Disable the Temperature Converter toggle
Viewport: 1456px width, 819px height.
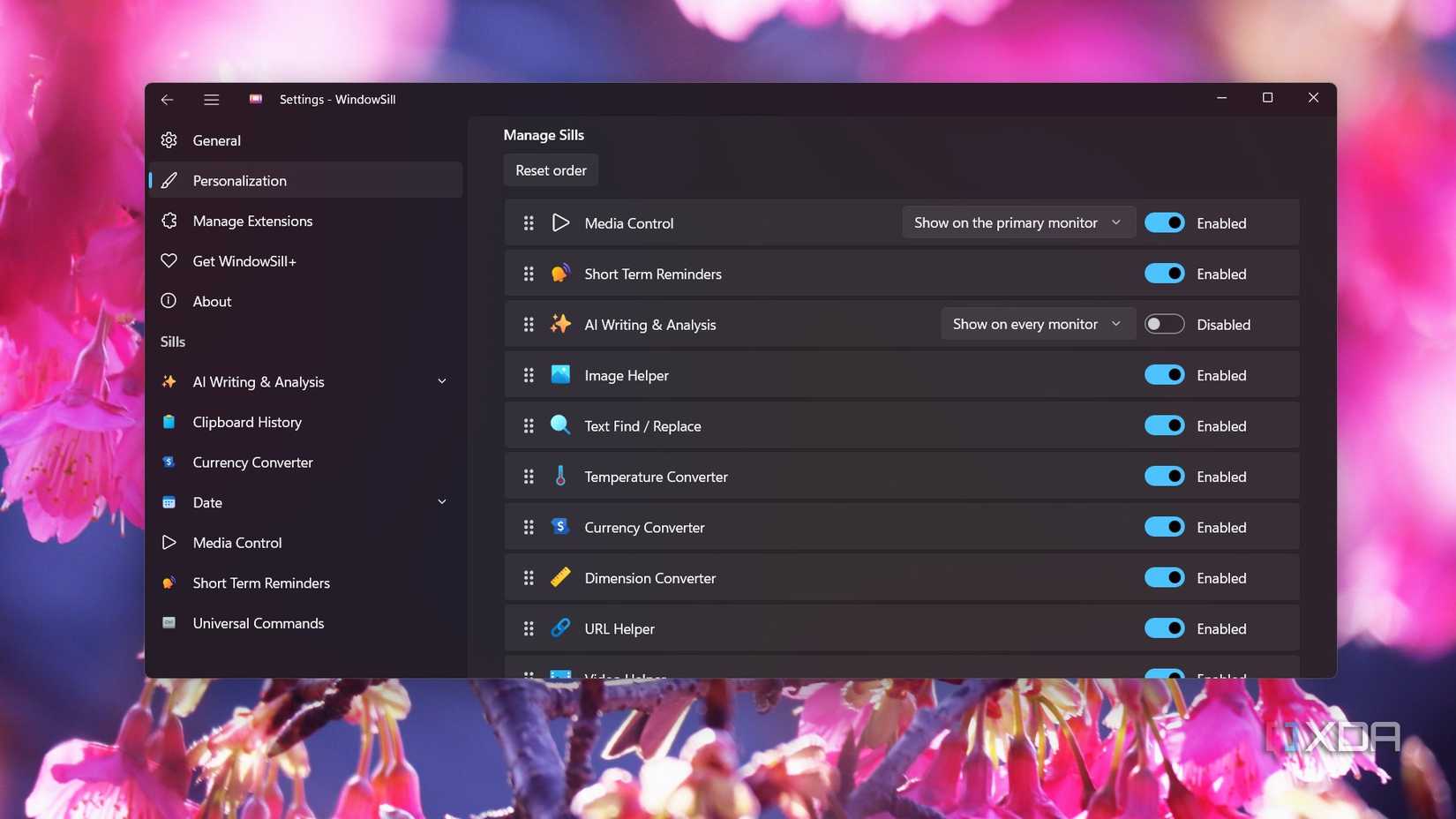point(1164,477)
